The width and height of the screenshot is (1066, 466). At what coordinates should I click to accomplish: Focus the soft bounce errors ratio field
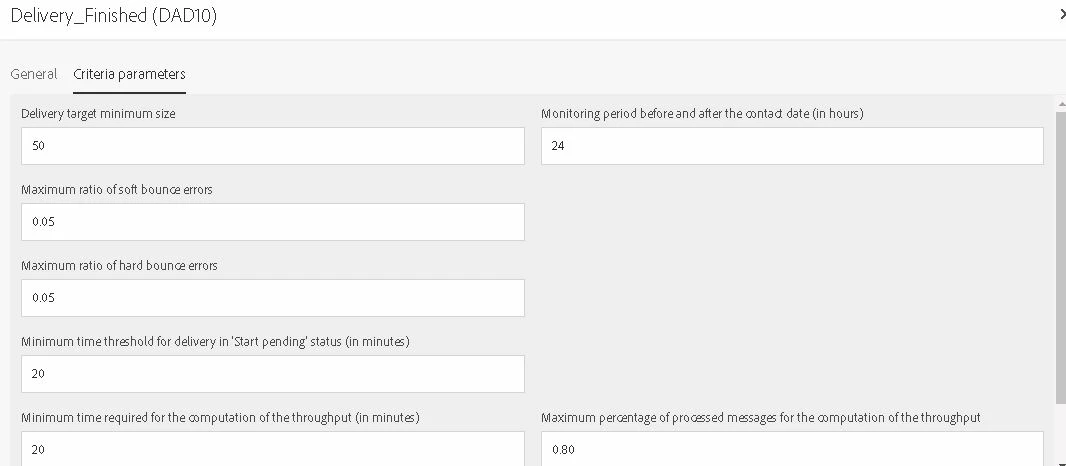[272, 222]
